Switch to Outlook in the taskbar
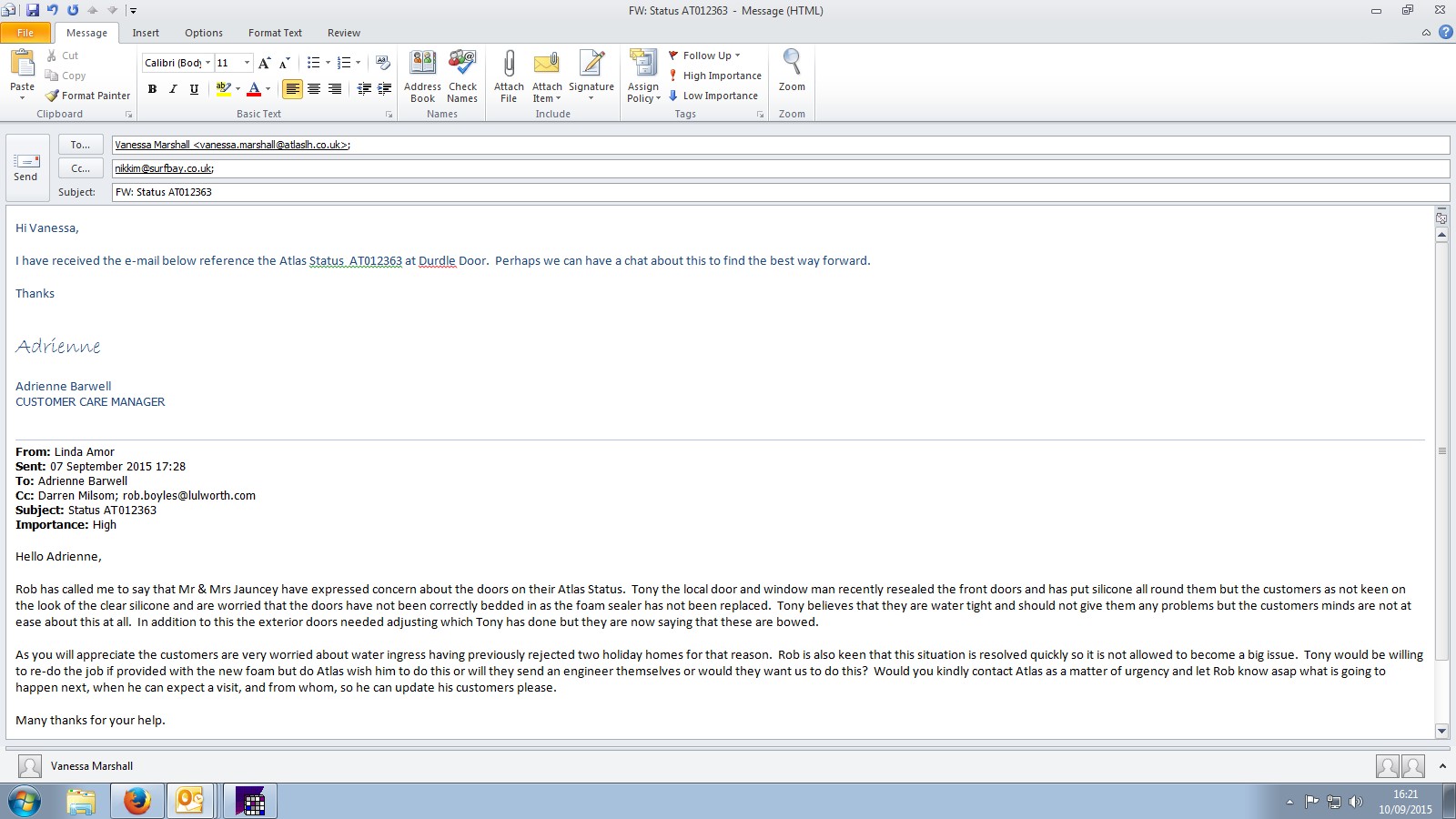 (x=190, y=802)
